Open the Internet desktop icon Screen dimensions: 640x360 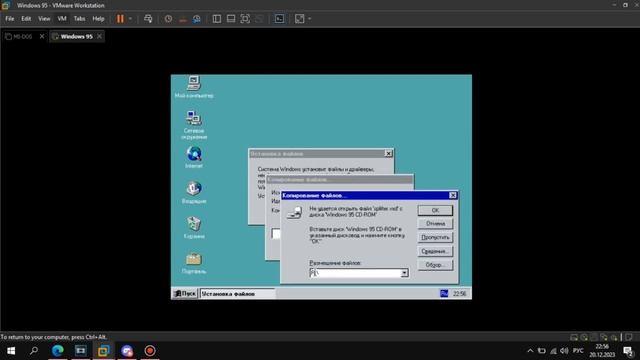click(x=194, y=157)
